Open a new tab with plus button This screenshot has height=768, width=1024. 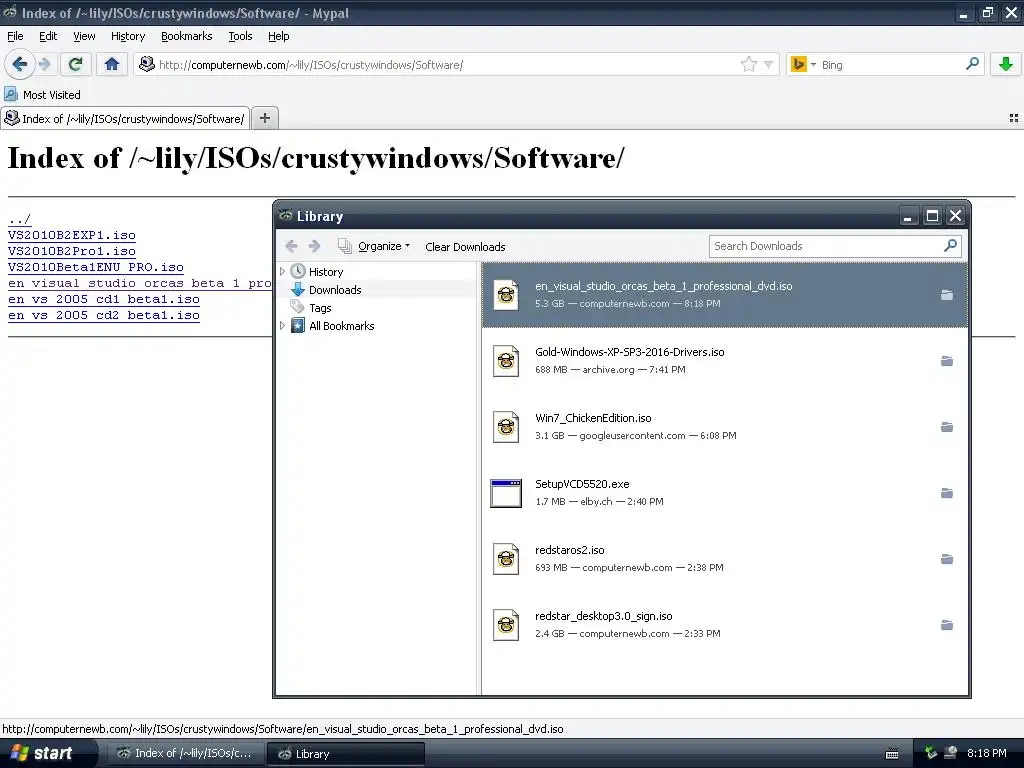pyautogui.click(x=264, y=118)
